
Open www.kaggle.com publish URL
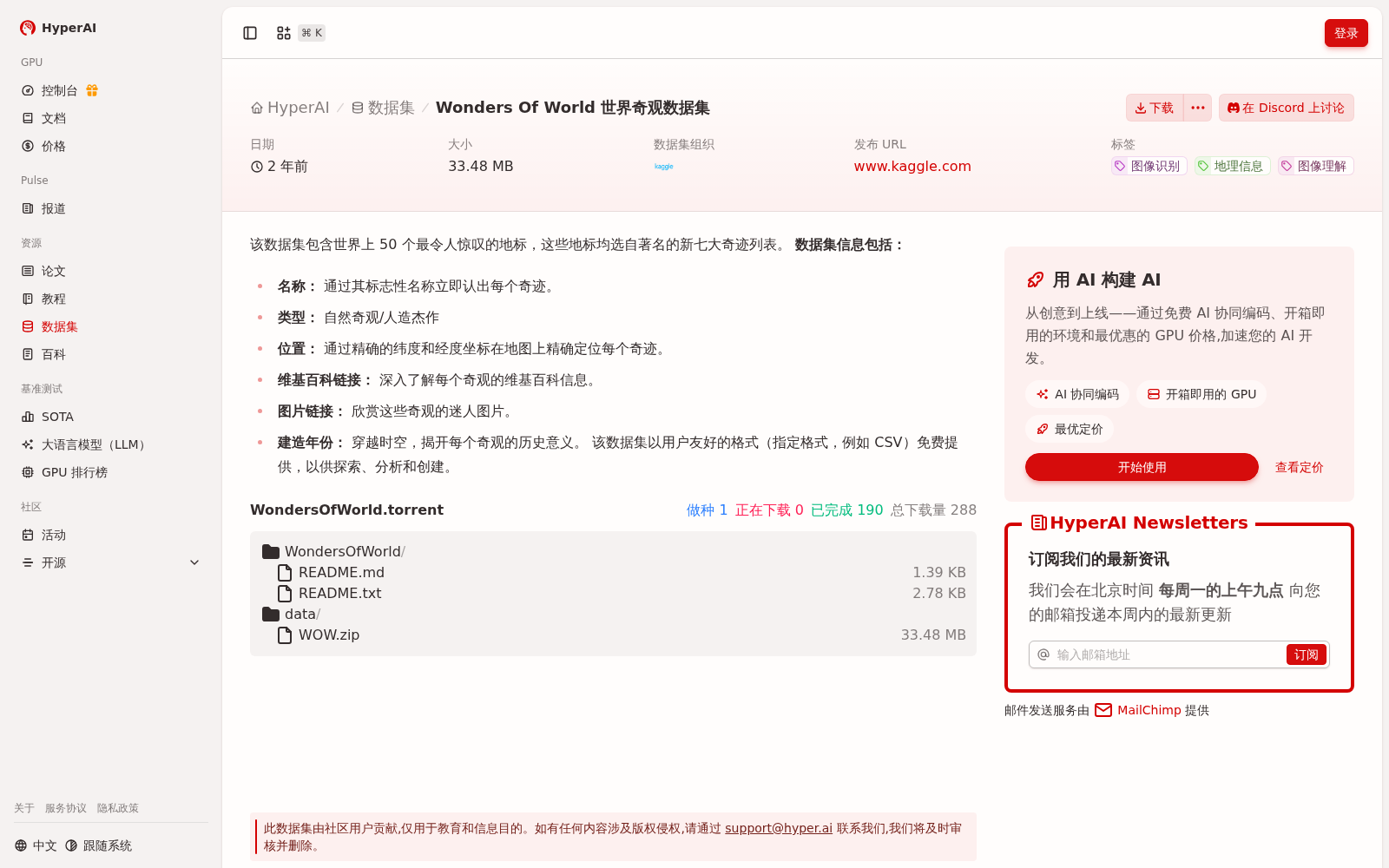coord(912,166)
